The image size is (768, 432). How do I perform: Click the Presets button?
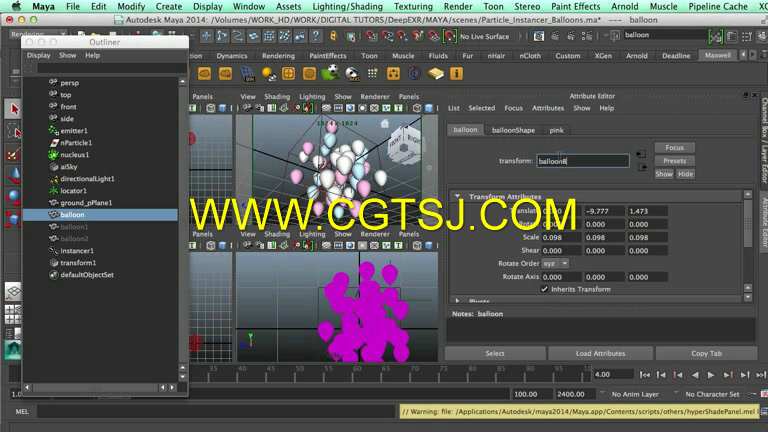(x=674, y=161)
